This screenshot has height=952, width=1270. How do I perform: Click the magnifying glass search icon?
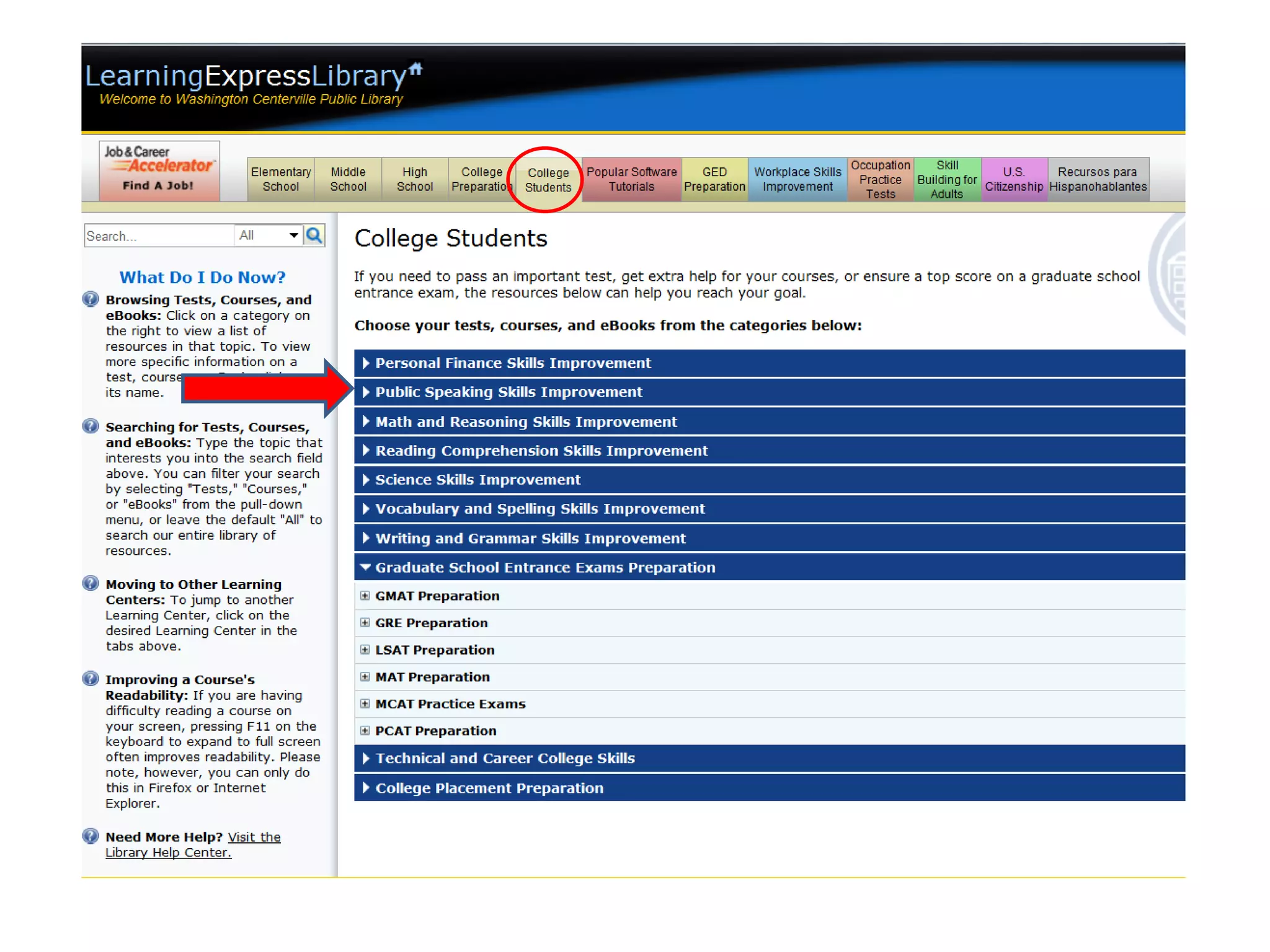(x=314, y=236)
